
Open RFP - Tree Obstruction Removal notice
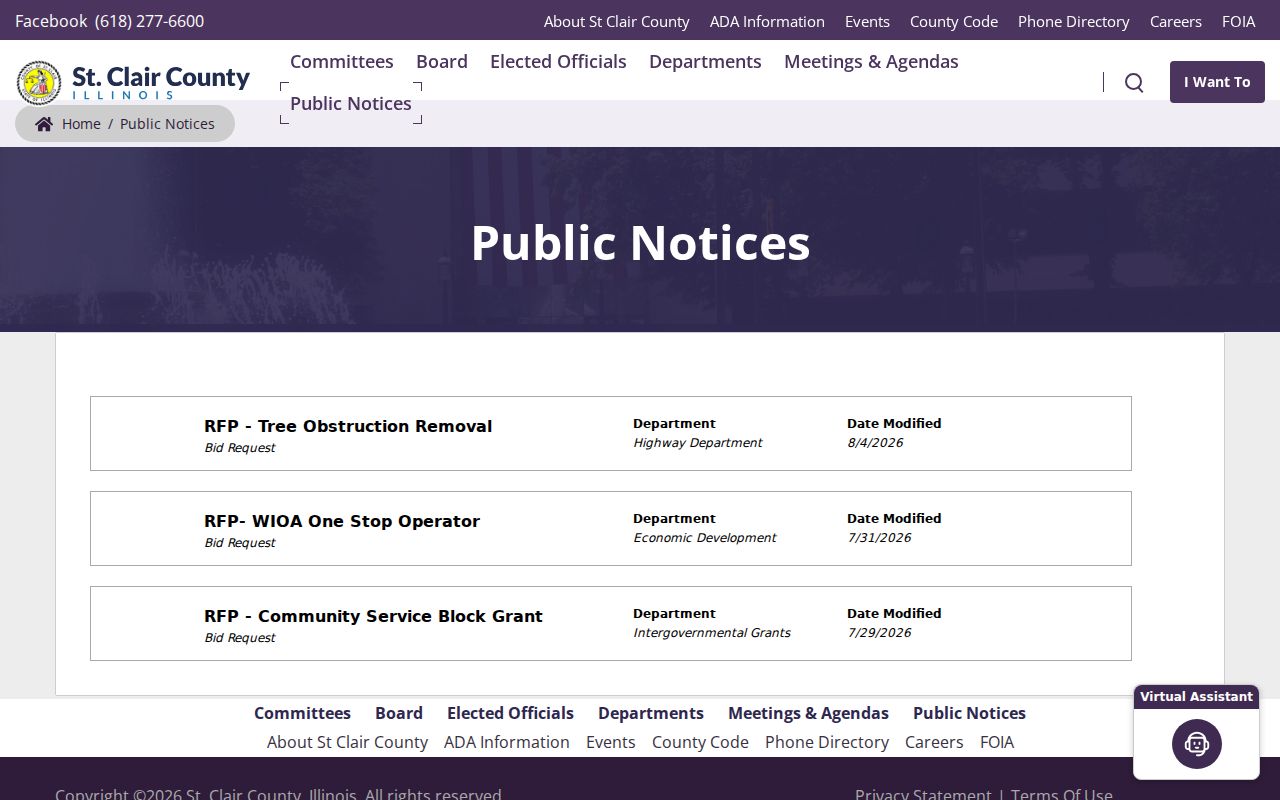(348, 426)
